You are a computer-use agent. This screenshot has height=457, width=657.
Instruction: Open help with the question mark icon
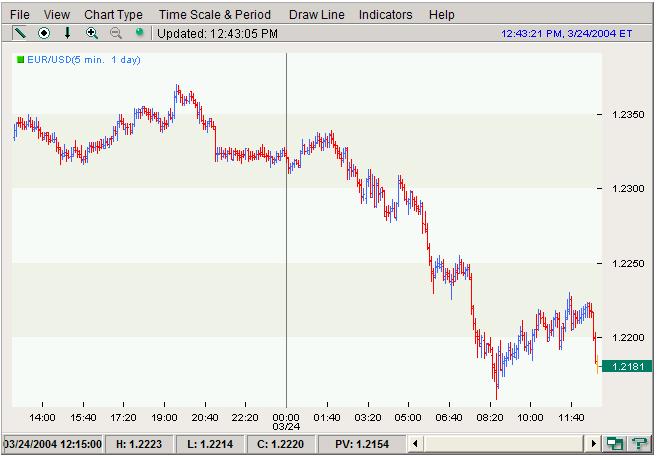tap(640, 443)
